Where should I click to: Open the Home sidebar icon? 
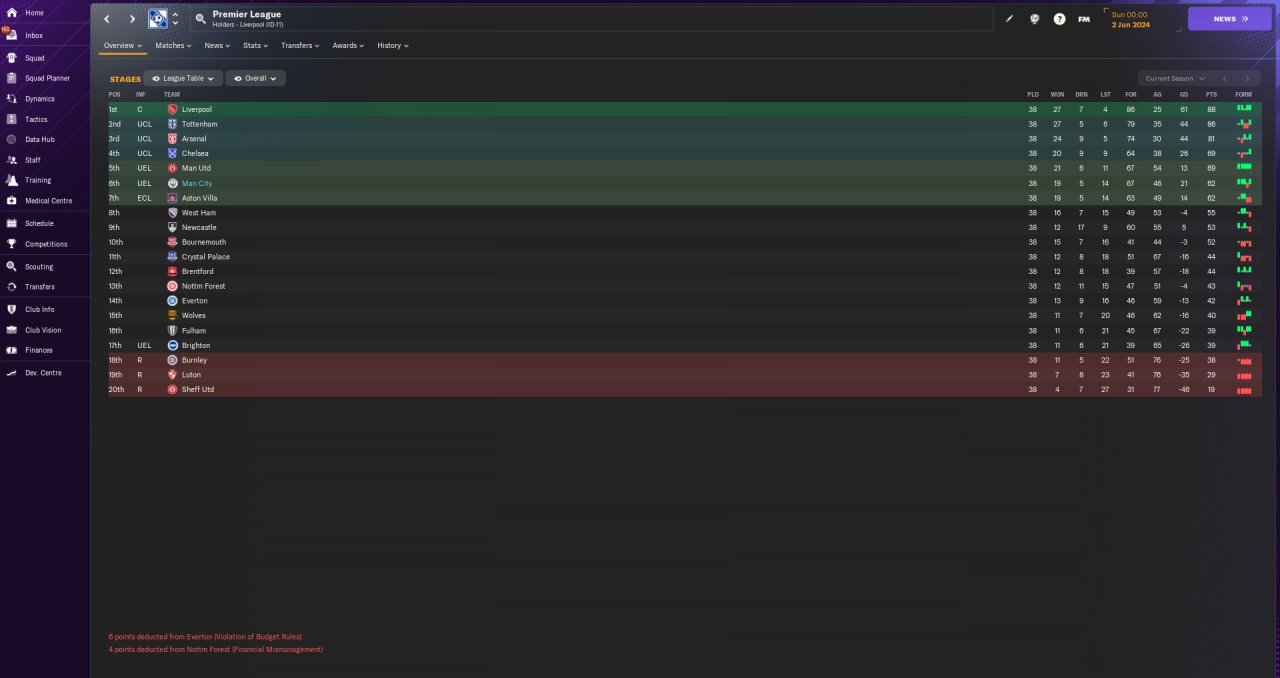tap(11, 13)
